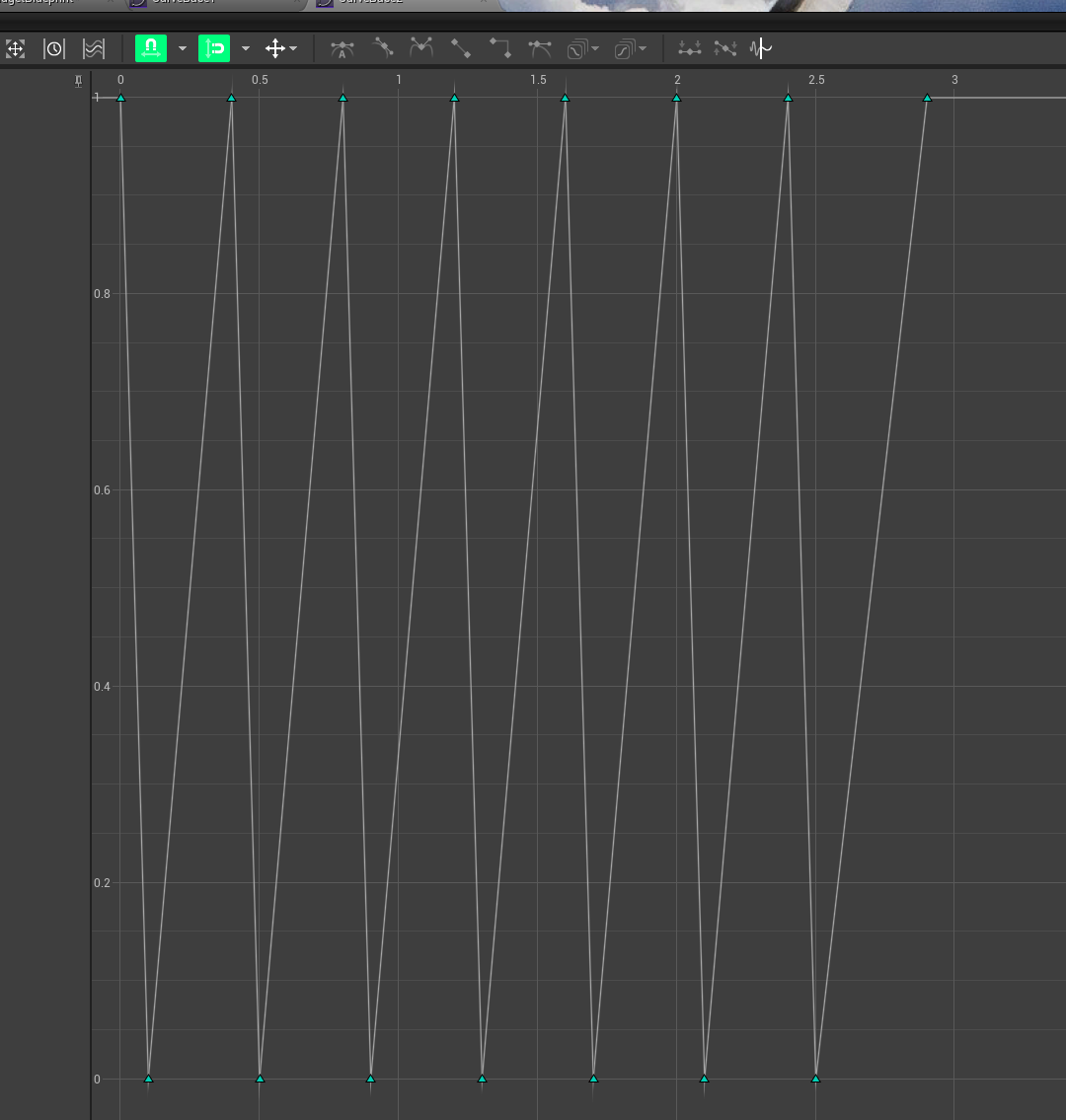This screenshot has width=1066, height=1120.
Task: Open the pre-infinity extrapolation dropdown
Action: [x=582, y=48]
